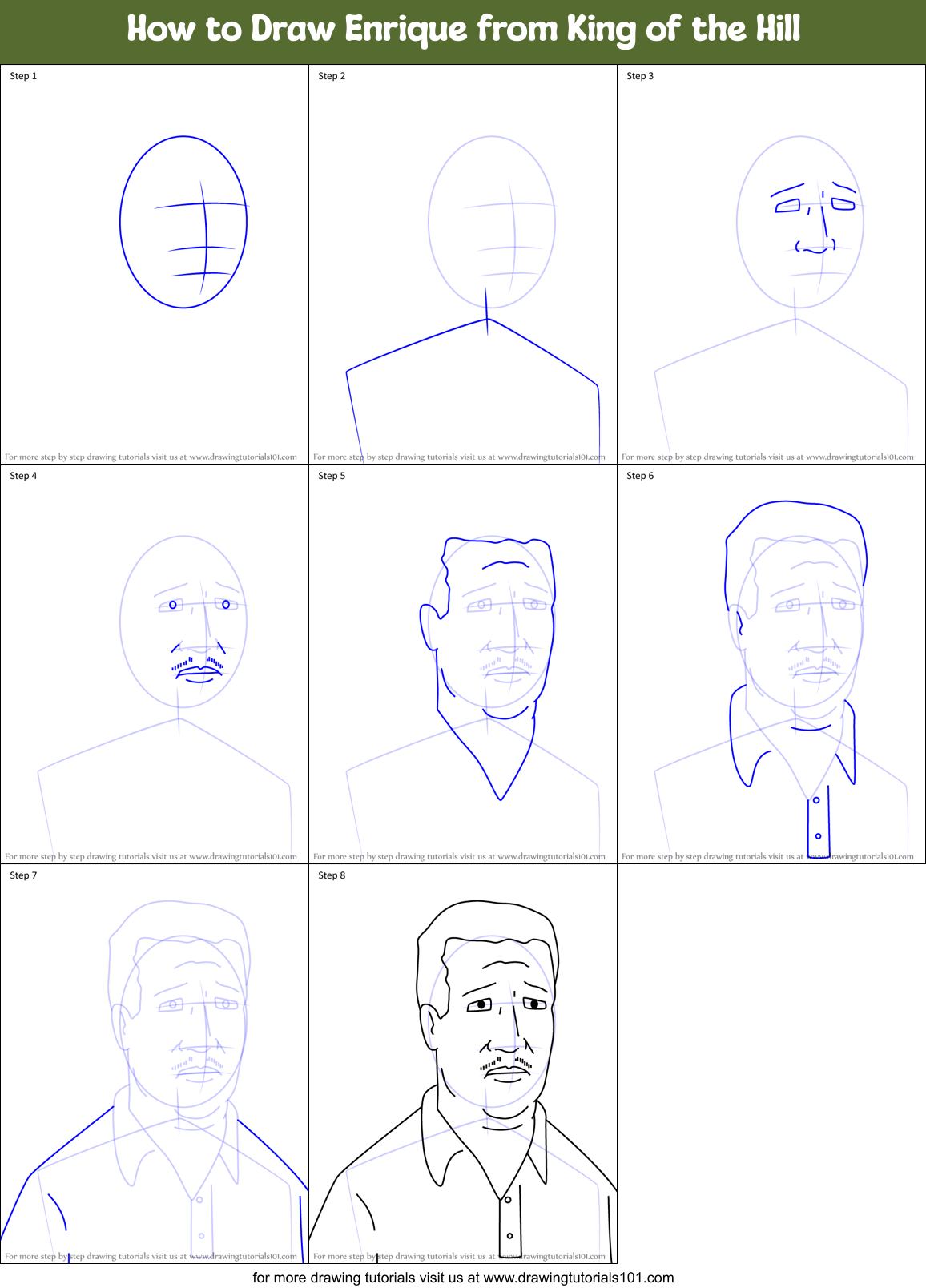Click the title 'How to Draw Enrique from King of the Hill'
Image resolution: width=926 pixels, height=1288 pixels.
click(463, 30)
